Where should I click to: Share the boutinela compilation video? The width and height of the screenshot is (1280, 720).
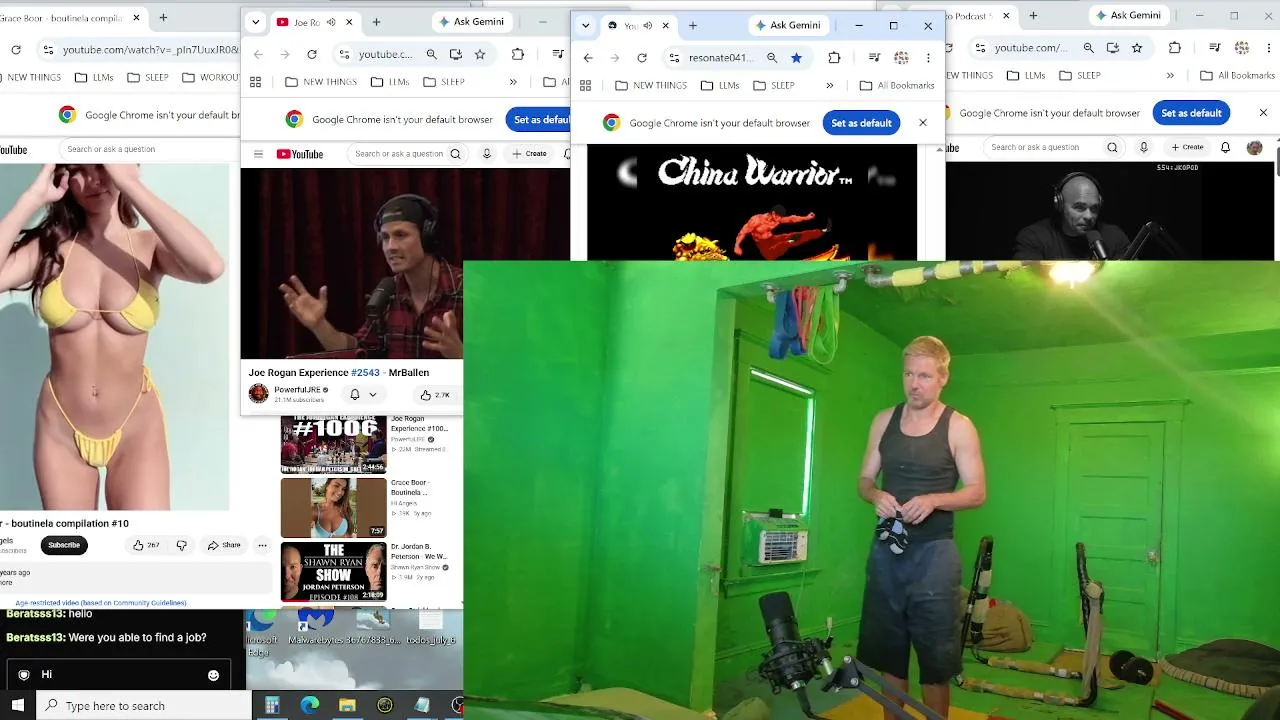[224, 545]
